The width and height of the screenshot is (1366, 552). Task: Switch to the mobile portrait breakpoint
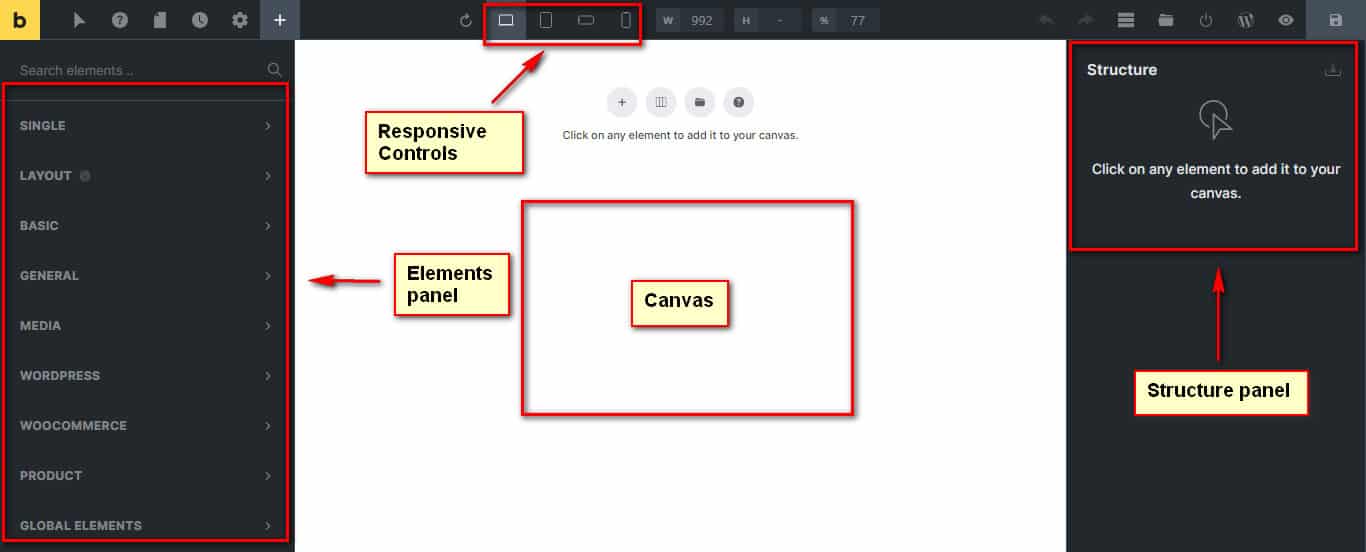point(626,20)
